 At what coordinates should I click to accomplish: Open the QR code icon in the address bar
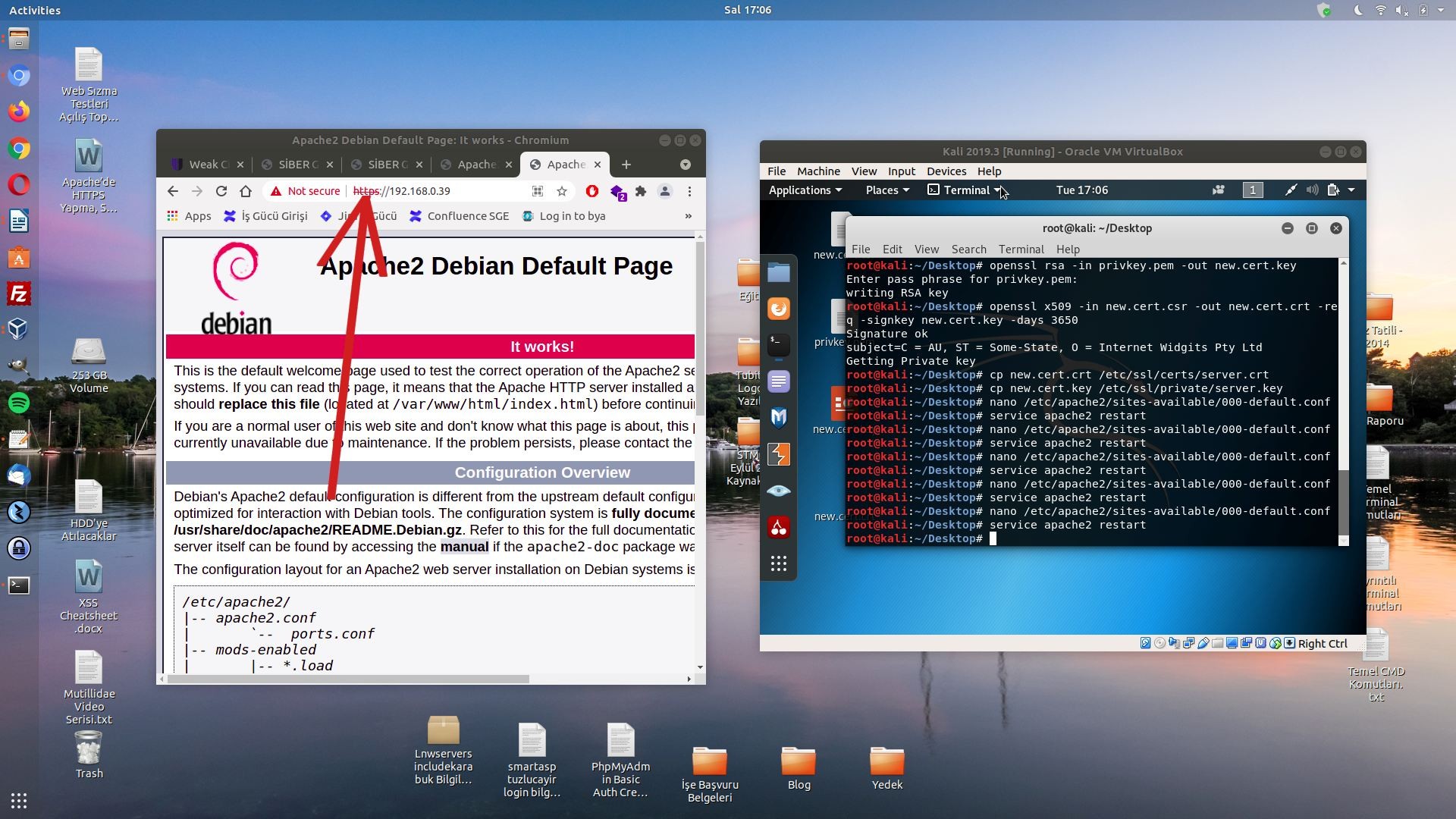point(537,191)
